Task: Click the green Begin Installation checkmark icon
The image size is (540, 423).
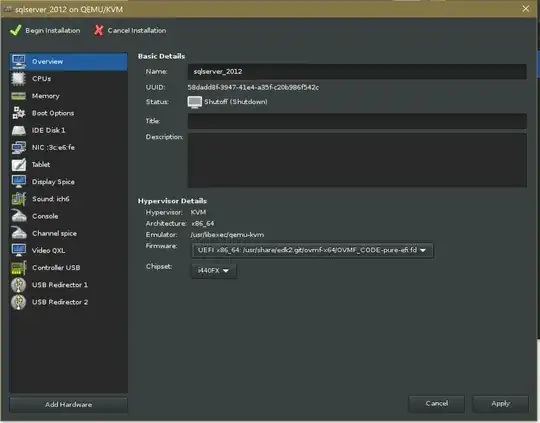Action: pyautogui.click(x=15, y=30)
